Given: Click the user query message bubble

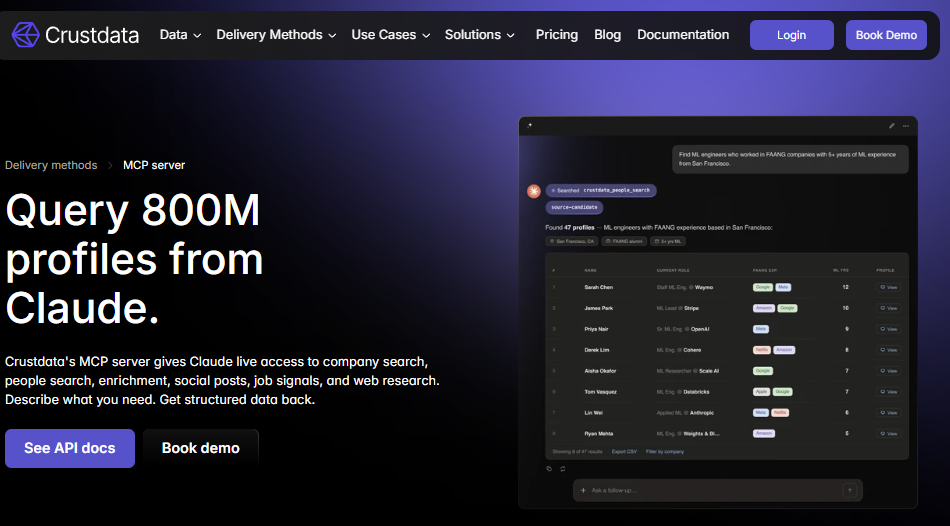Looking at the screenshot, I should (791, 159).
